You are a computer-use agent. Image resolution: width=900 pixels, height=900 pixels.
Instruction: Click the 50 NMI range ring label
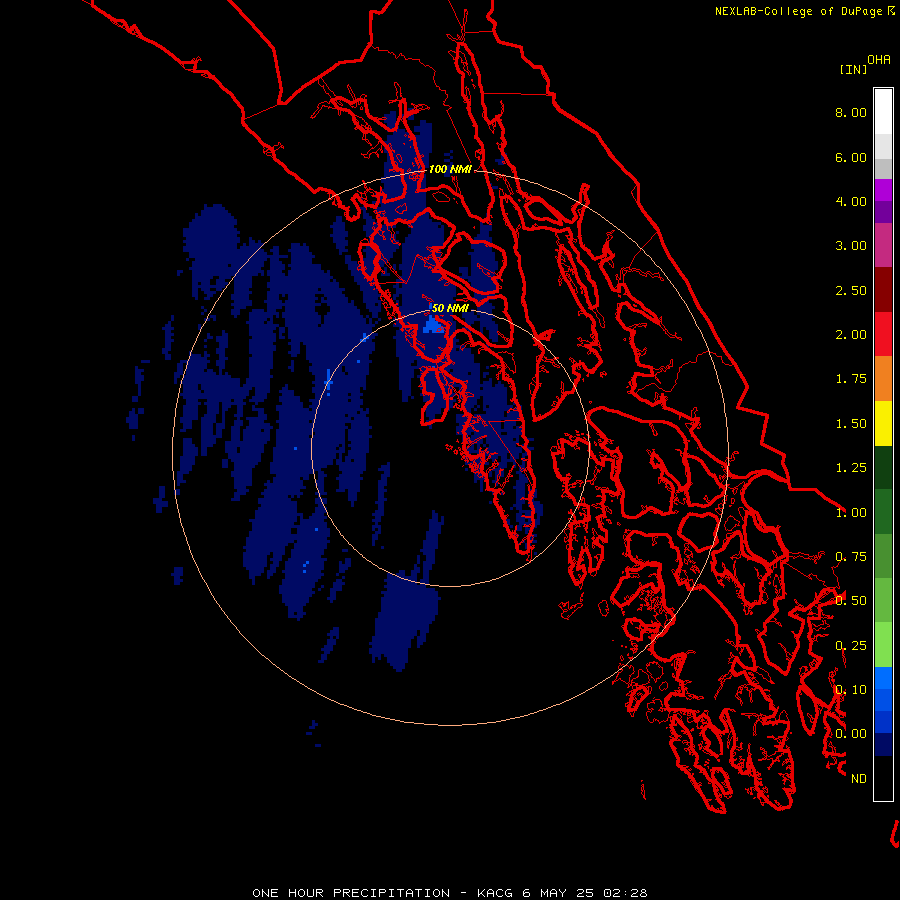click(450, 308)
